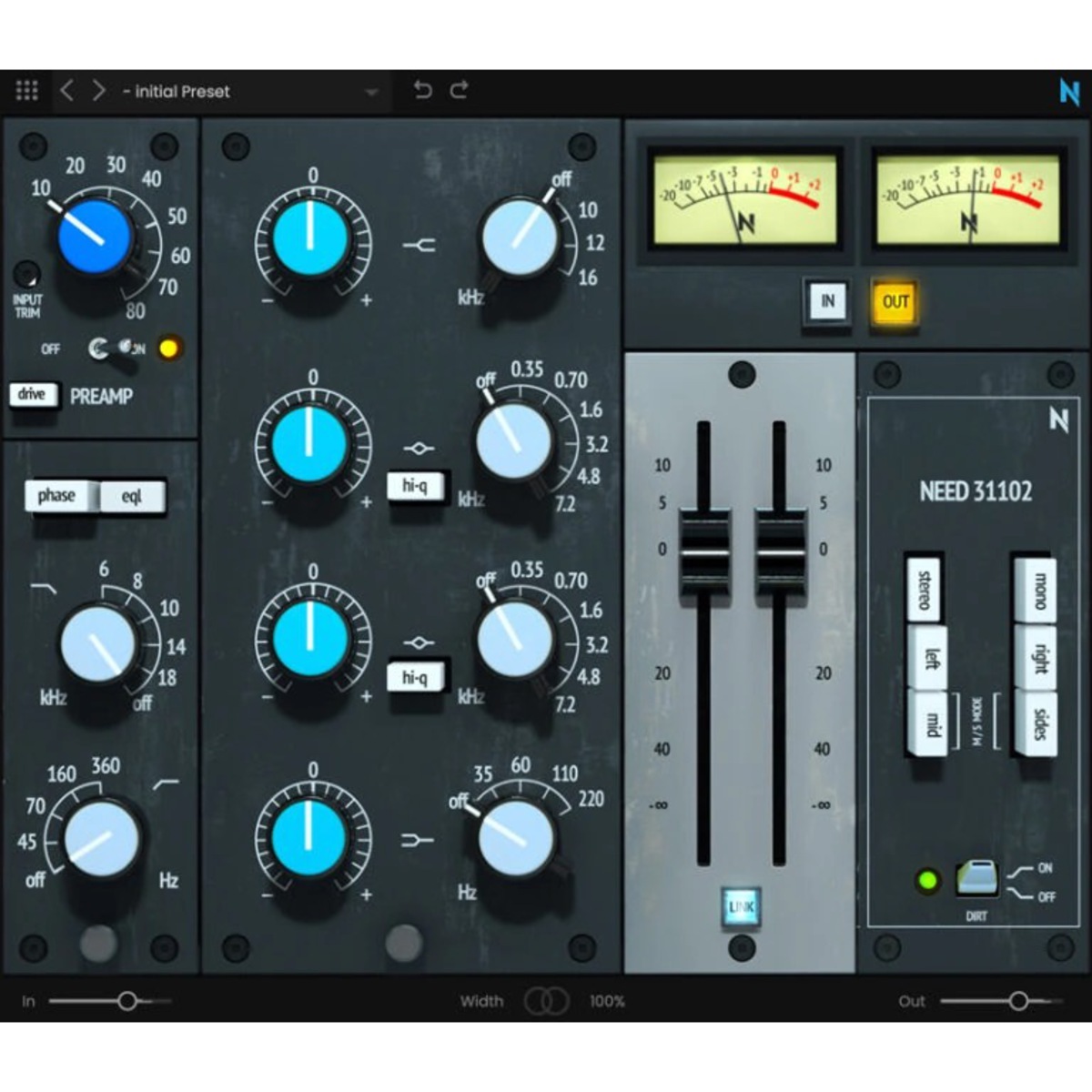The height and width of the screenshot is (1092, 1092).
Task: Click the lower mid bell curve symbol
Action: click(419, 642)
